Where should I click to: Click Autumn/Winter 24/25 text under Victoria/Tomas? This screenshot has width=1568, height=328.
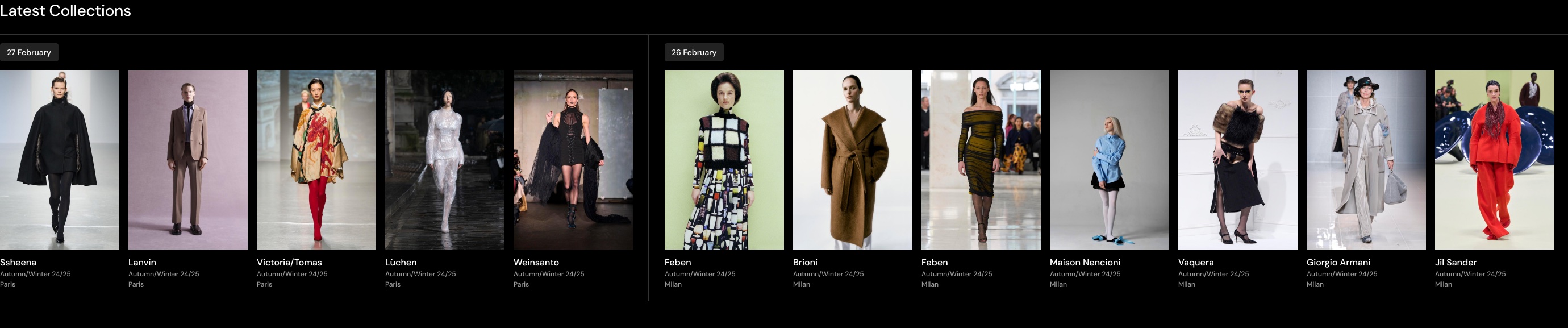292,274
